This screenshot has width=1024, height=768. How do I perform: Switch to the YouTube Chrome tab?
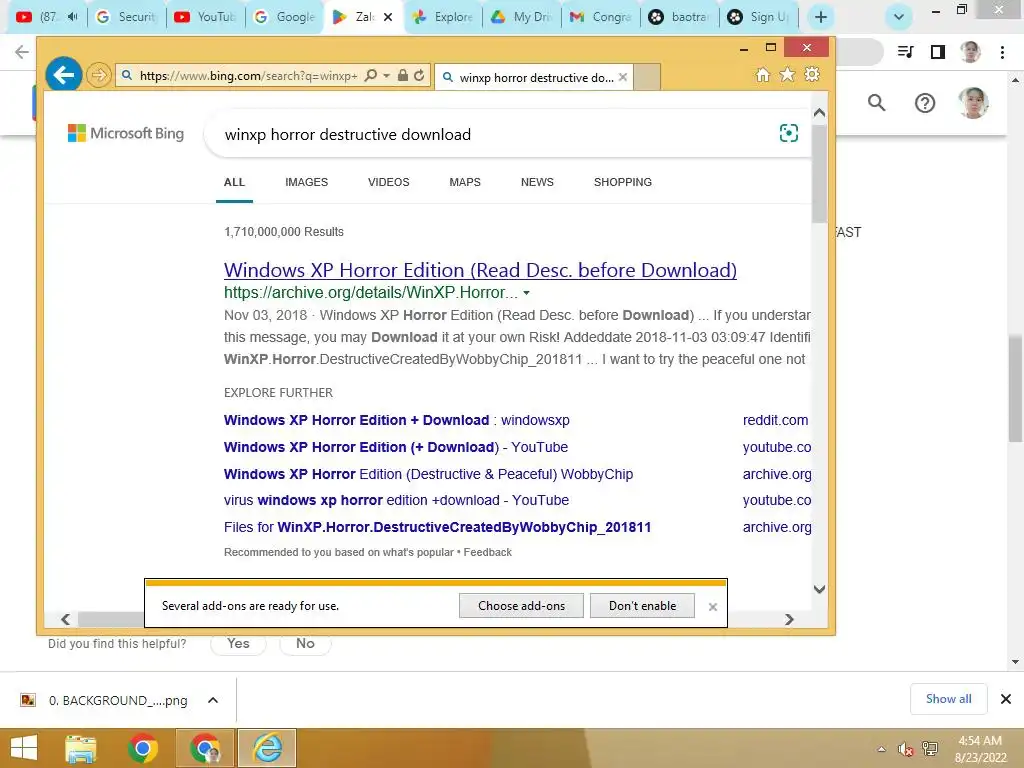[206, 17]
